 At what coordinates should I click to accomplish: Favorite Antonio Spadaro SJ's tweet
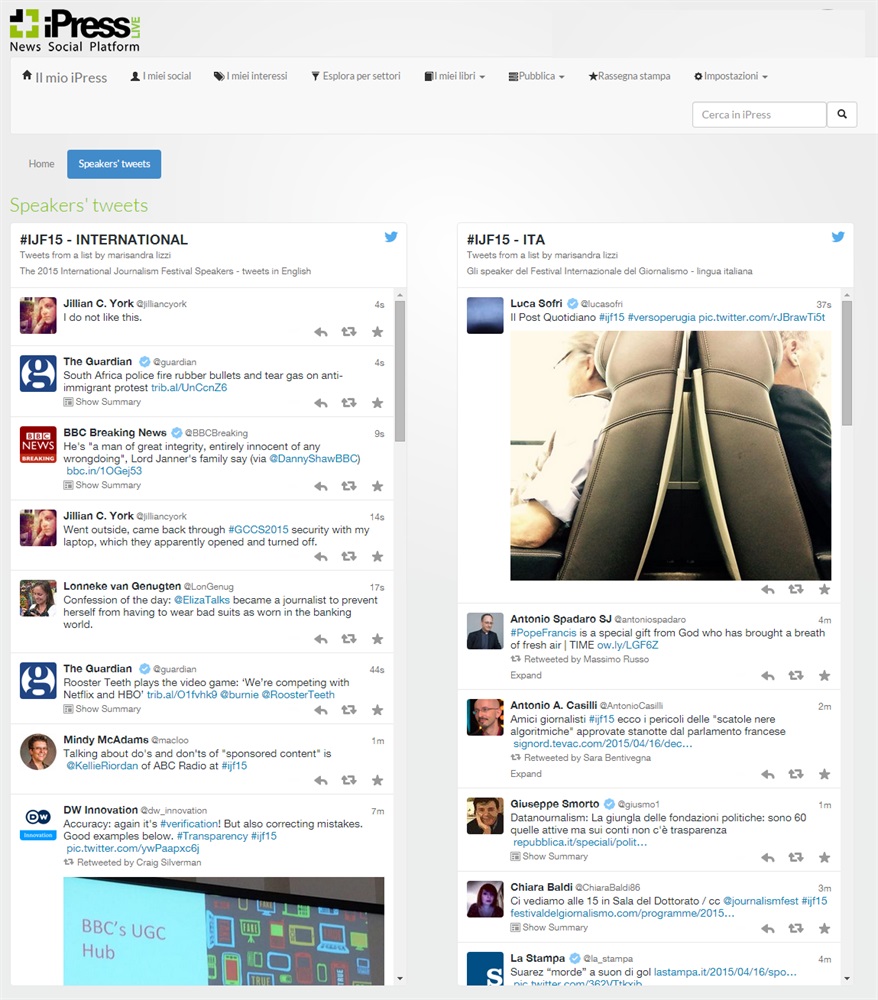click(824, 675)
